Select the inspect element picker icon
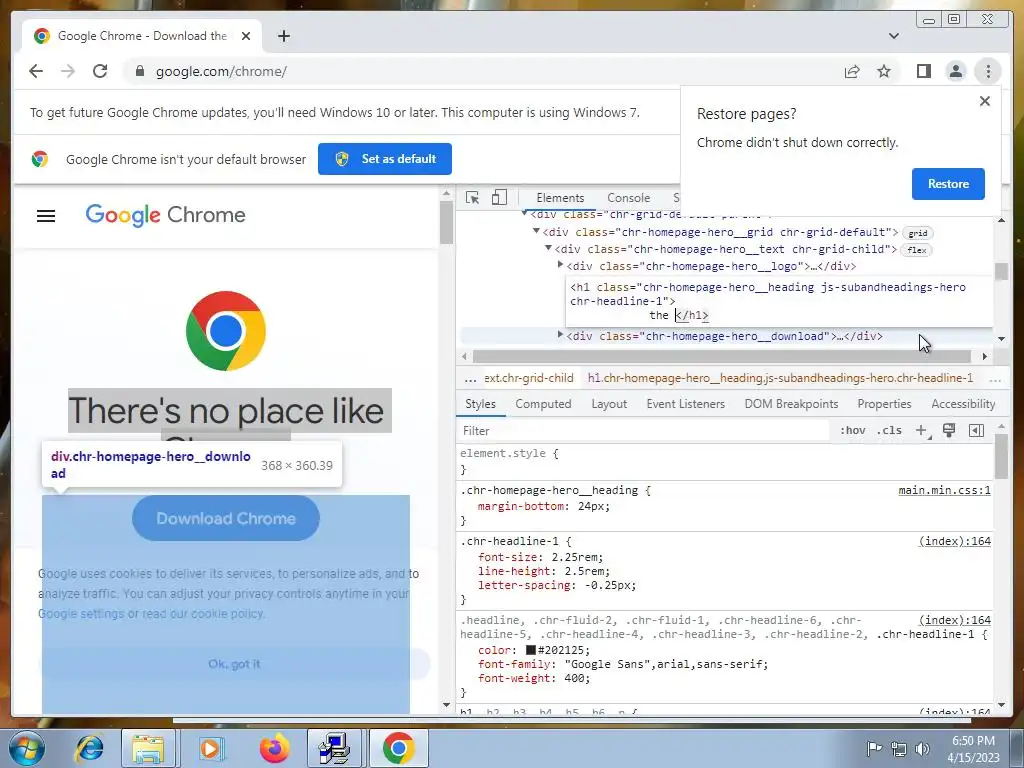This screenshot has width=1024, height=768. coord(472,198)
